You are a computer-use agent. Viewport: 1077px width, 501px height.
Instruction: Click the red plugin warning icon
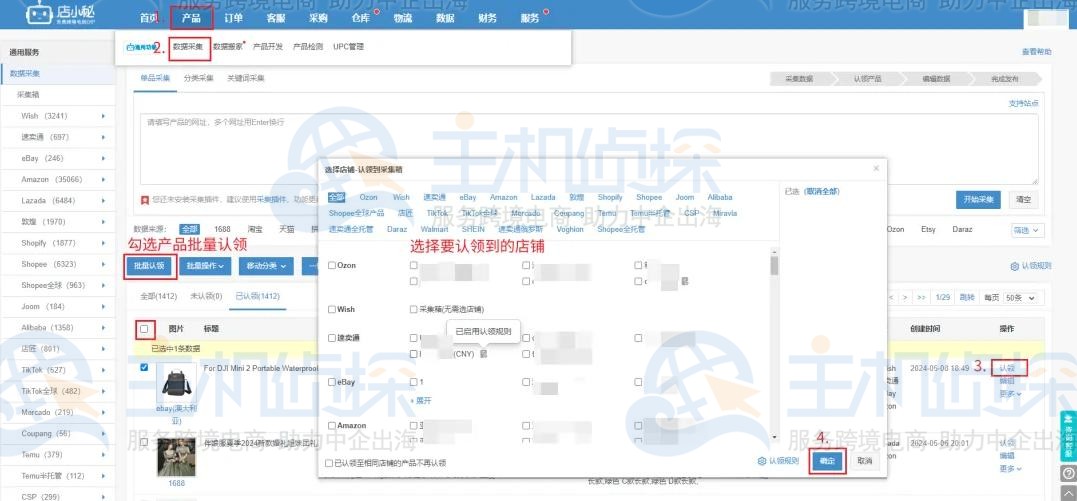[x=145, y=200]
